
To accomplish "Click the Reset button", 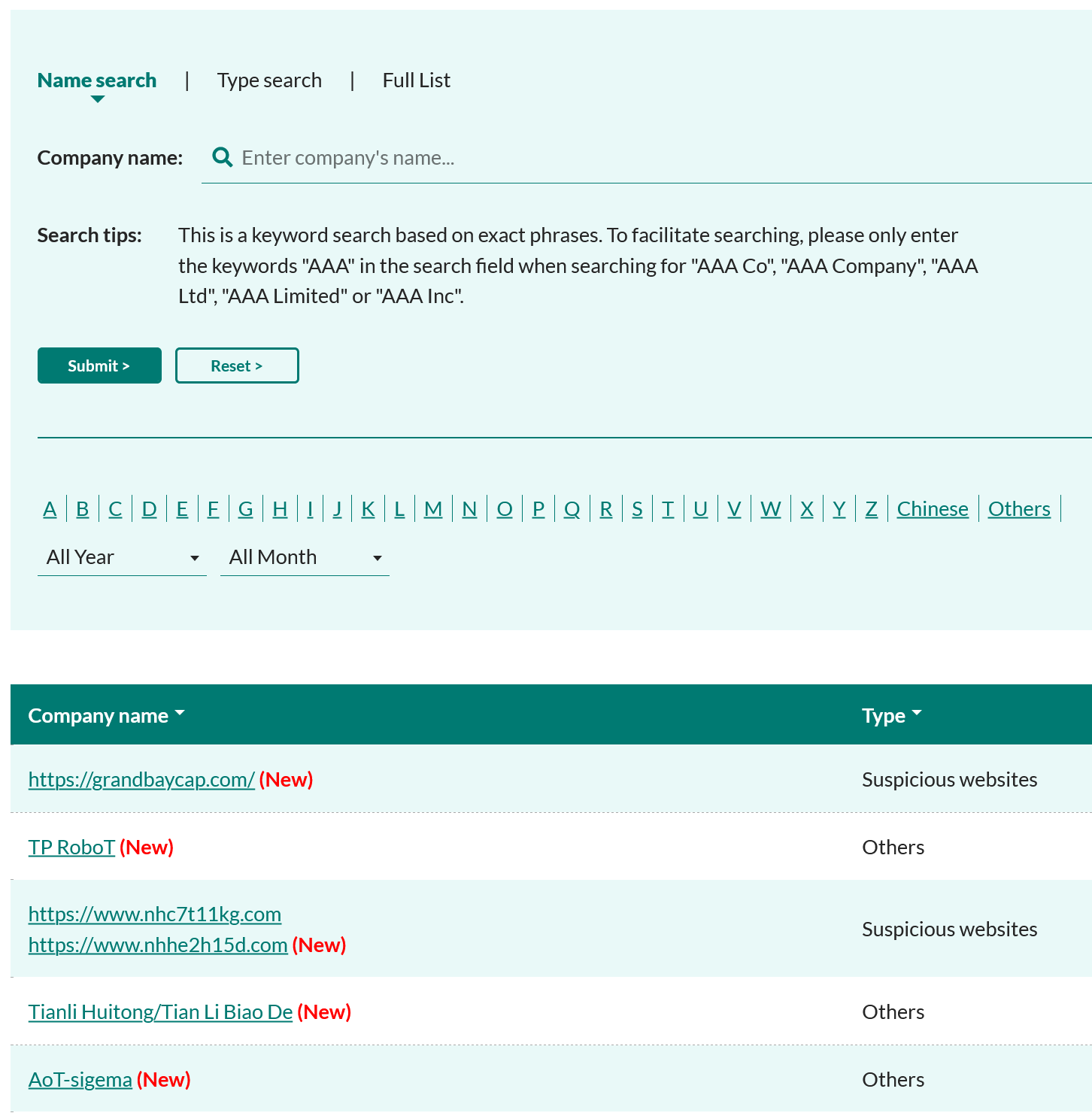I will pos(237,365).
